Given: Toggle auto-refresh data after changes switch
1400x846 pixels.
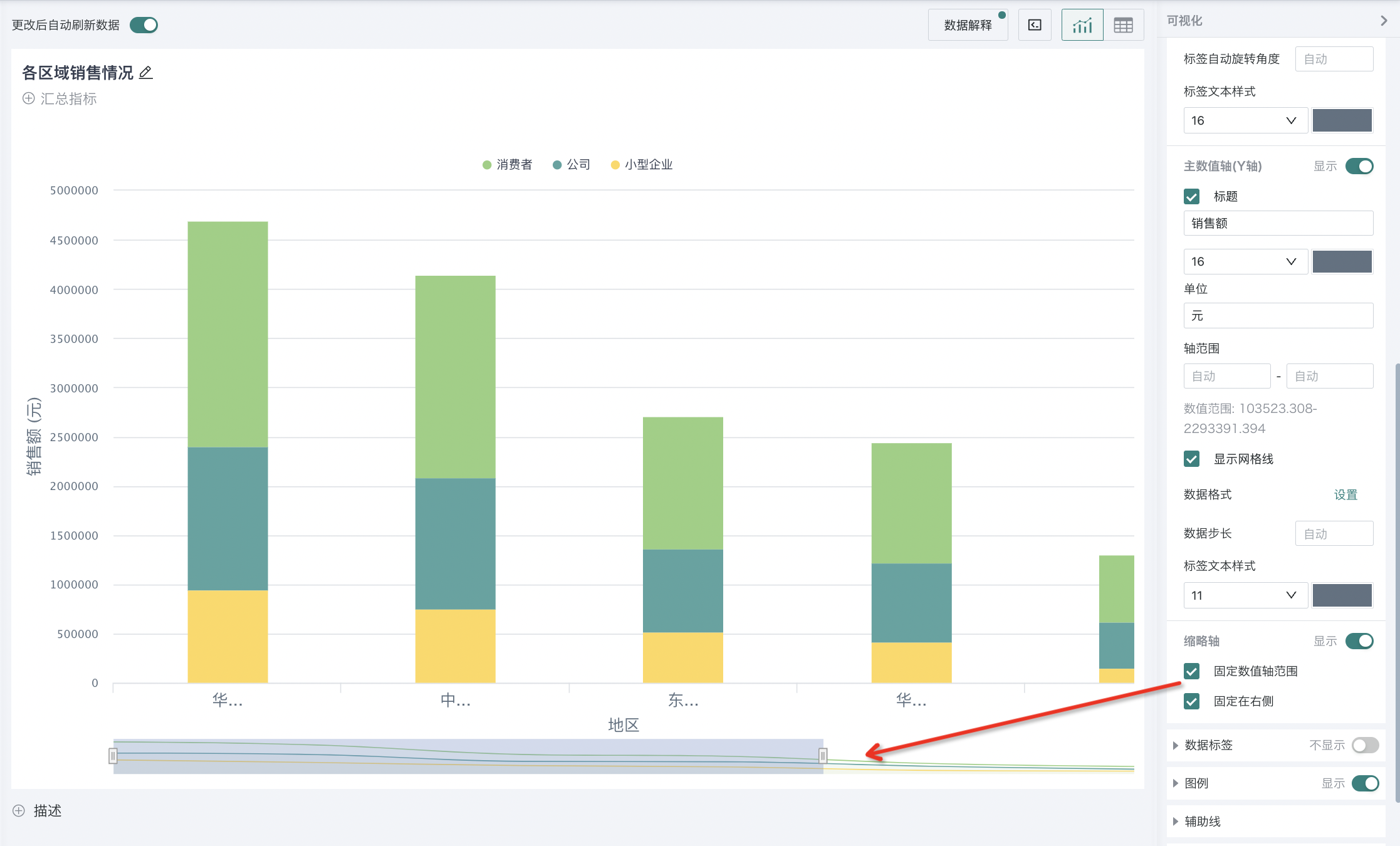Looking at the screenshot, I should (x=144, y=25).
